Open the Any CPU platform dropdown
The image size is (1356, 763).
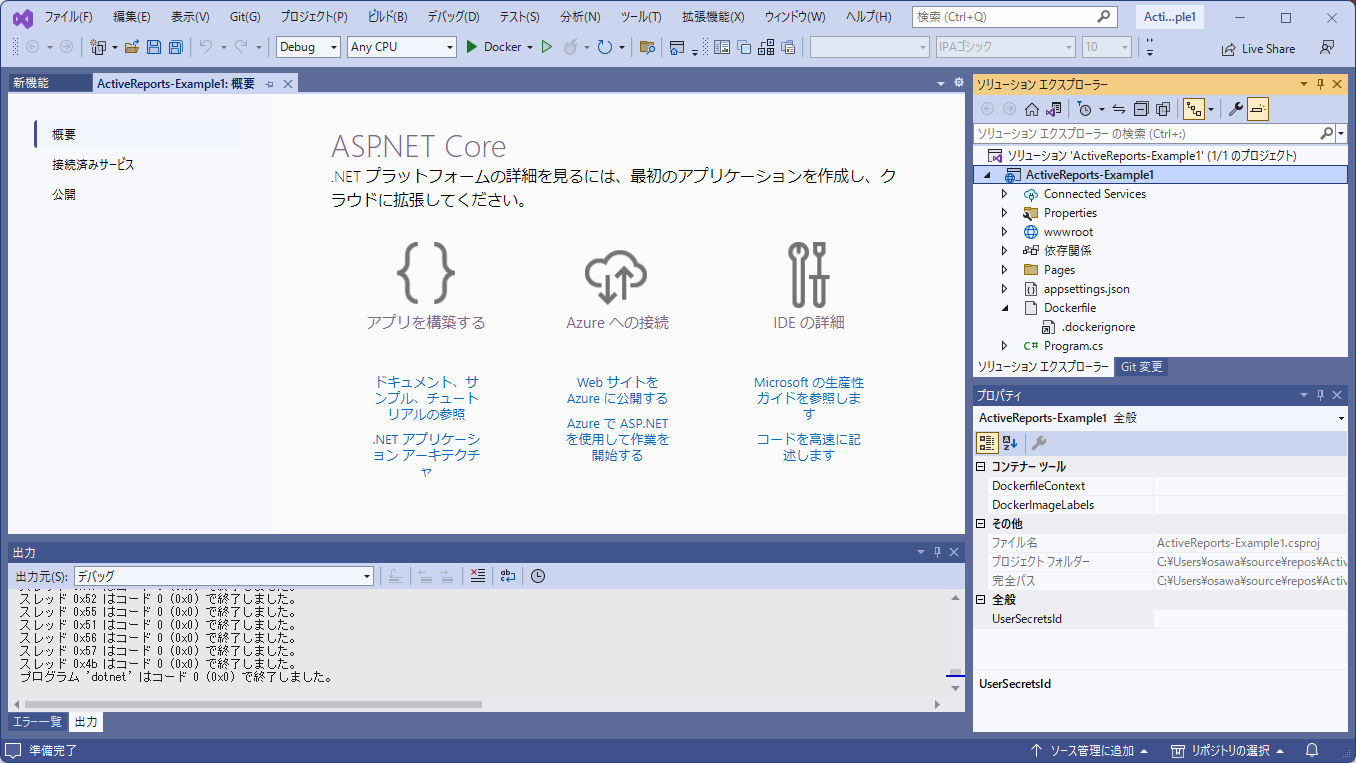(x=402, y=47)
